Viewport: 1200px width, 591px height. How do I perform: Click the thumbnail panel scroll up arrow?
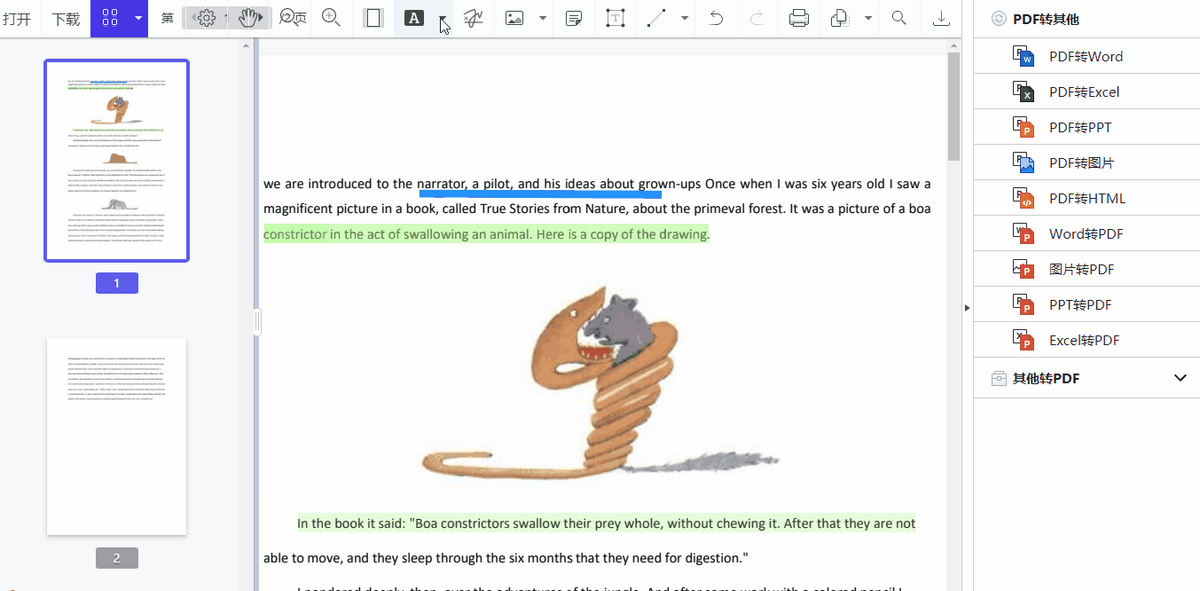(246, 46)
